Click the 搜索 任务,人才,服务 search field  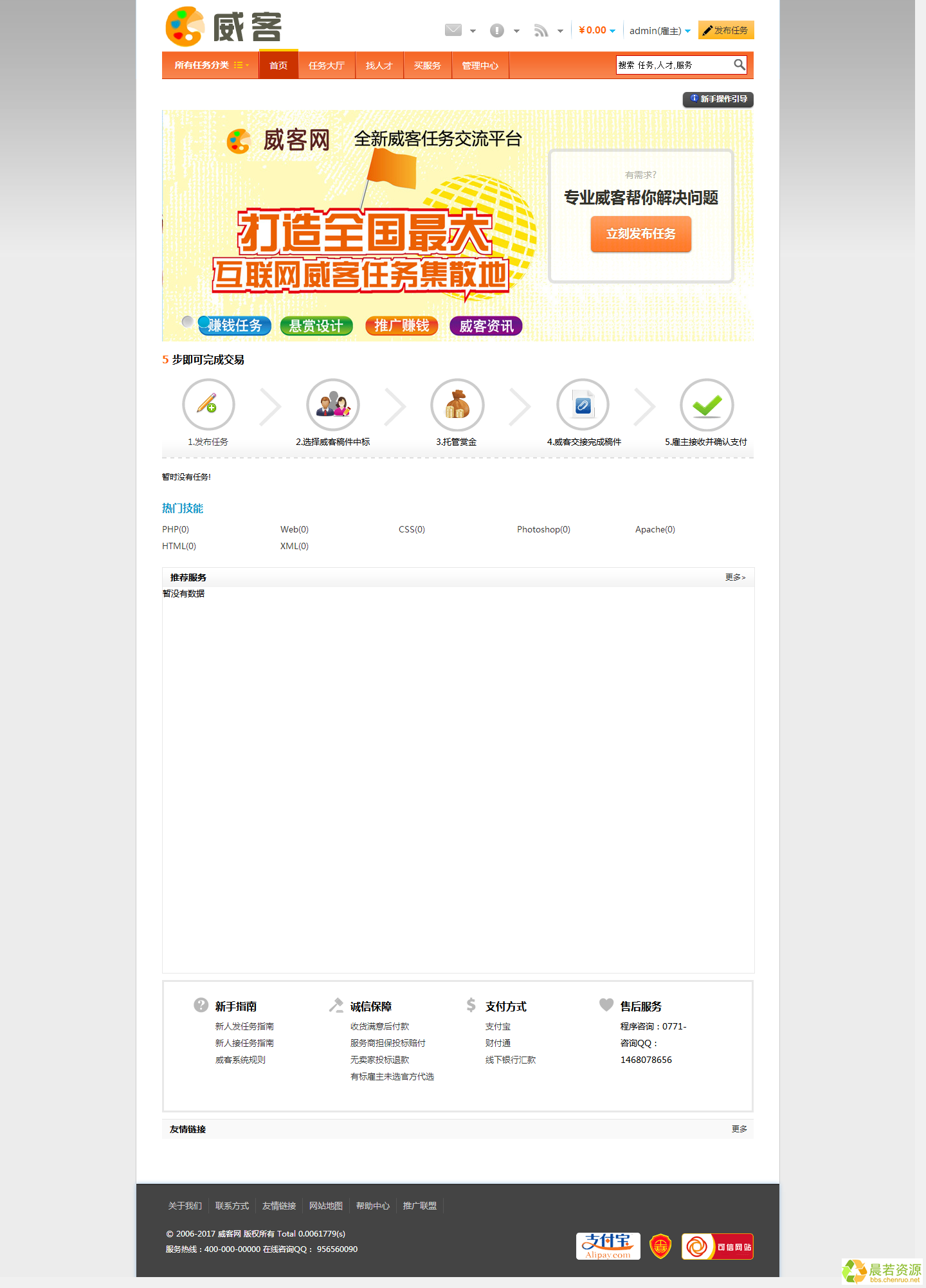click(x=674, y=65)
